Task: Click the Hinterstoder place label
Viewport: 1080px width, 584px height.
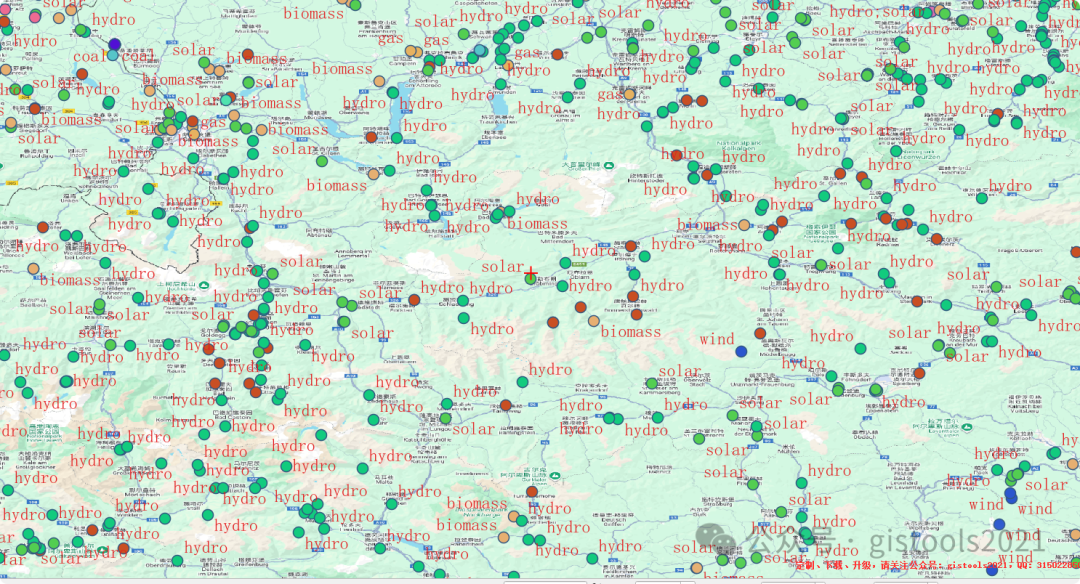Action: point(645,178)
